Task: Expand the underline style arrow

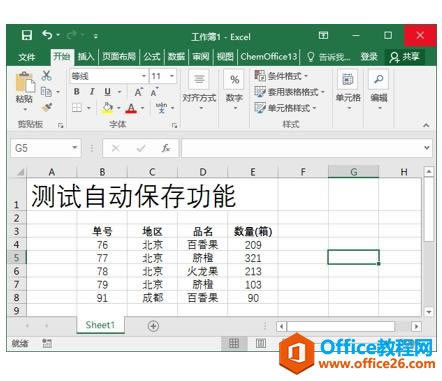Action: click(119, 92)
